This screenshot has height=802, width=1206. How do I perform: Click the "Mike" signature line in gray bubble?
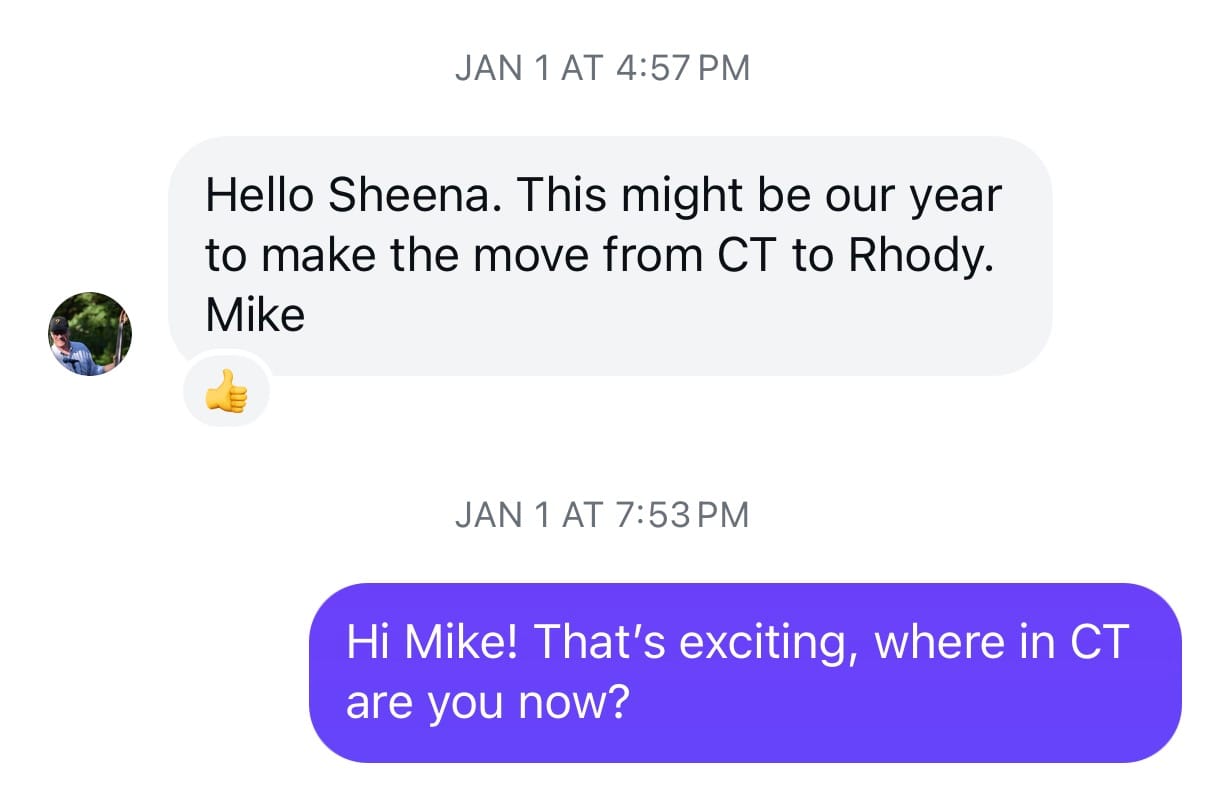coord(255,316)
